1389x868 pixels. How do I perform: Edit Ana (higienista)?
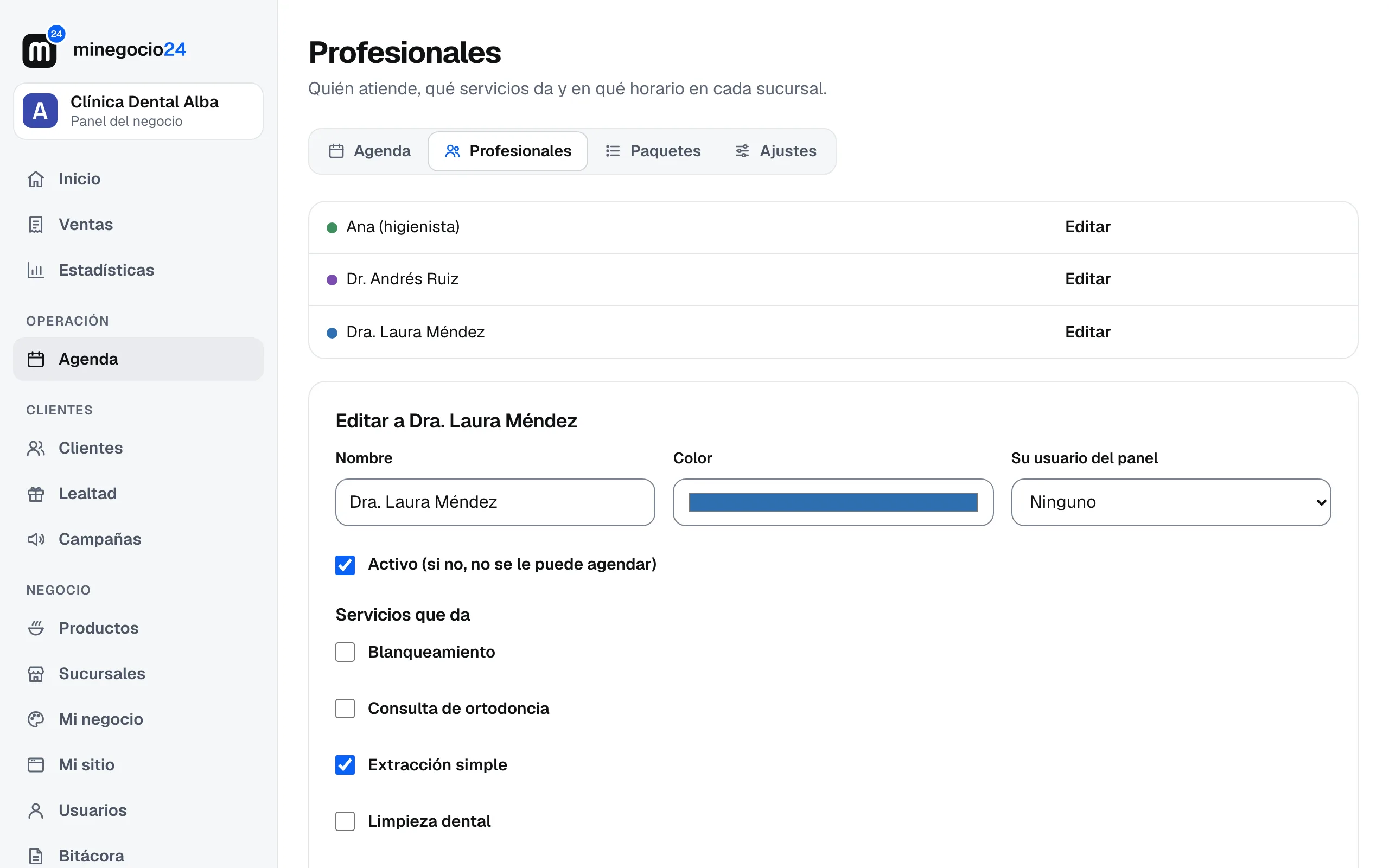[1088, 227]
